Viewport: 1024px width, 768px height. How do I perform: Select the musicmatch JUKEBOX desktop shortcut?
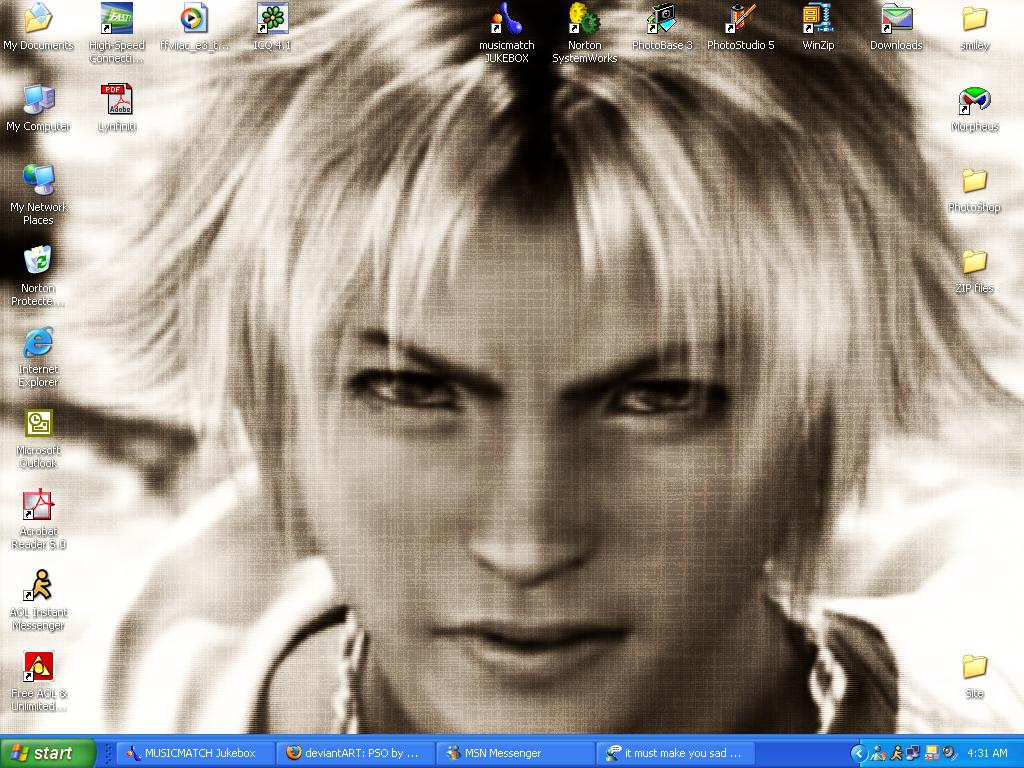coord(507,18)
